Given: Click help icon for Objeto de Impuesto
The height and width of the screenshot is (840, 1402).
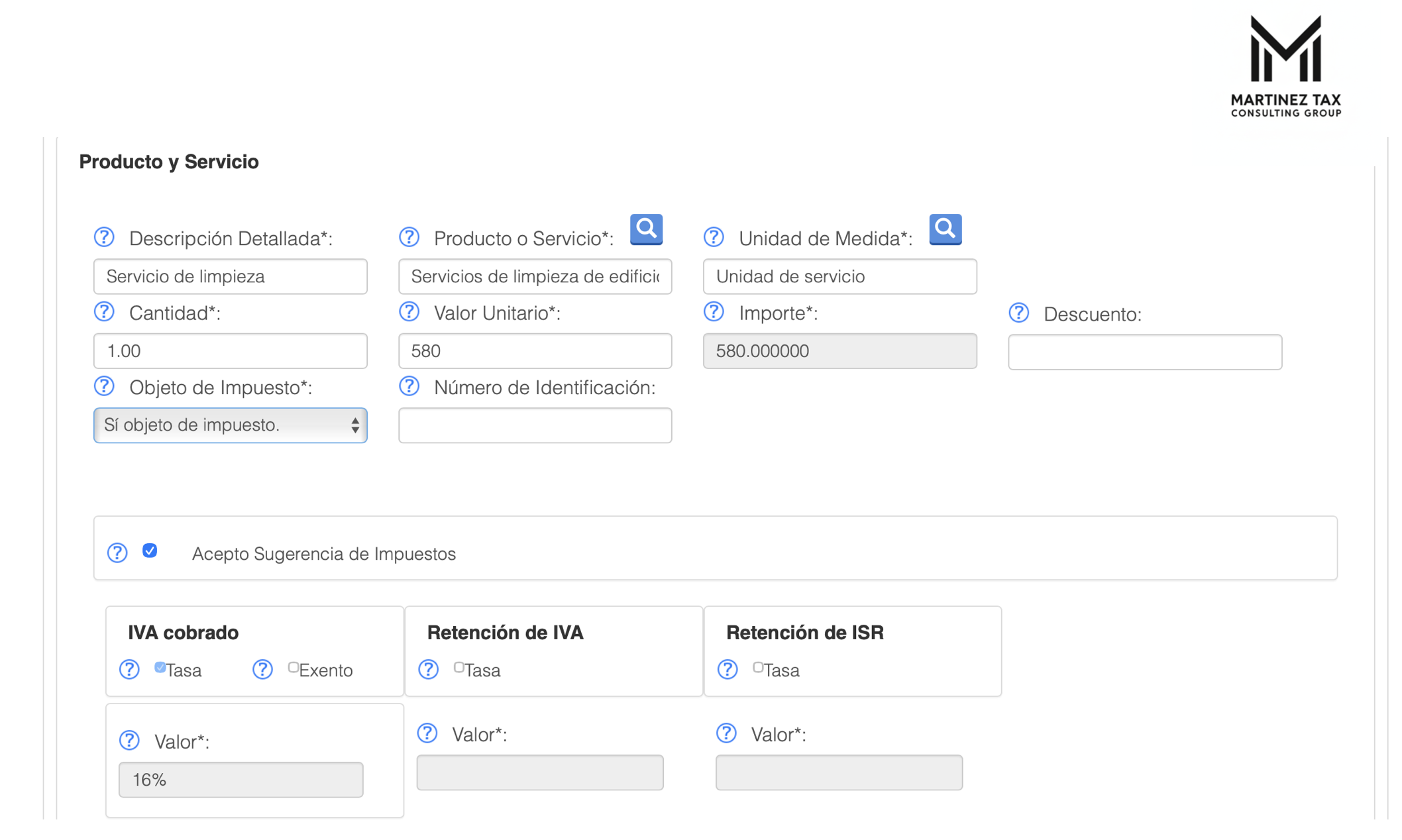Looking at the screenshot, I should coord(104,386).
